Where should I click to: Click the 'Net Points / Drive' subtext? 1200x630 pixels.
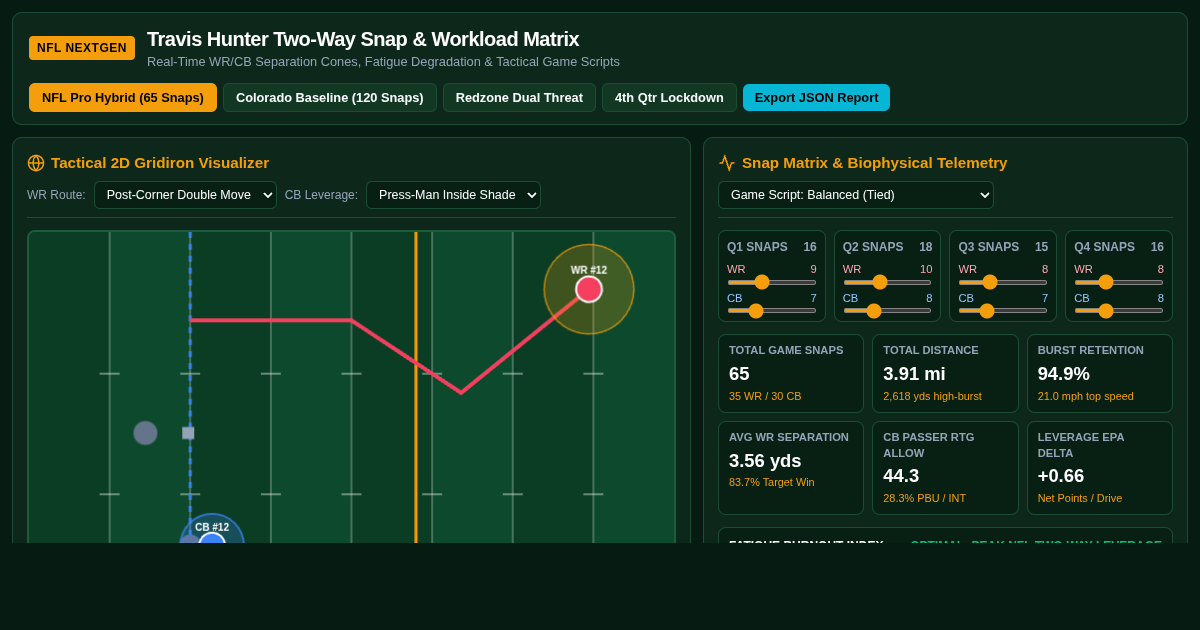coord(1080,498)
